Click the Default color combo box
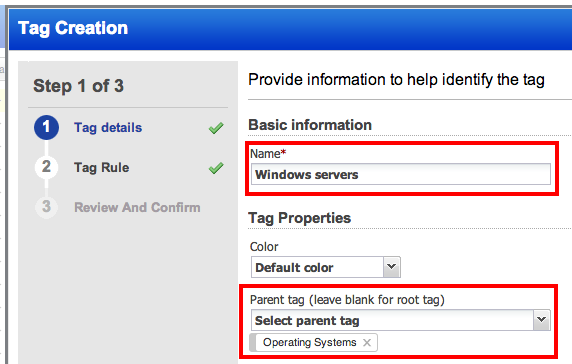Image resolution: width=572 pixels, height=364 pixels. pyautogui.click(x=326, y=267)
